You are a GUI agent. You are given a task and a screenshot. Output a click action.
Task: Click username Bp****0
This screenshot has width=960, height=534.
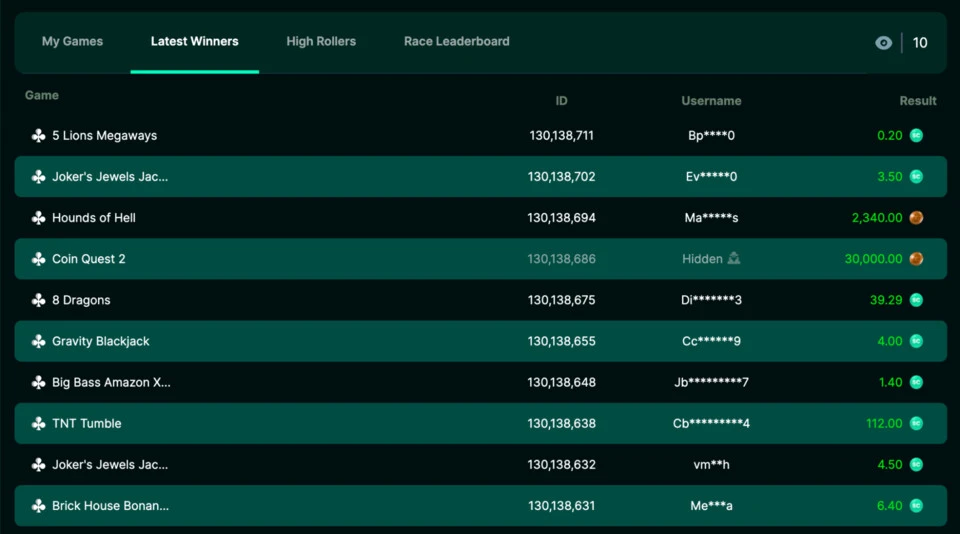[711, 136]
